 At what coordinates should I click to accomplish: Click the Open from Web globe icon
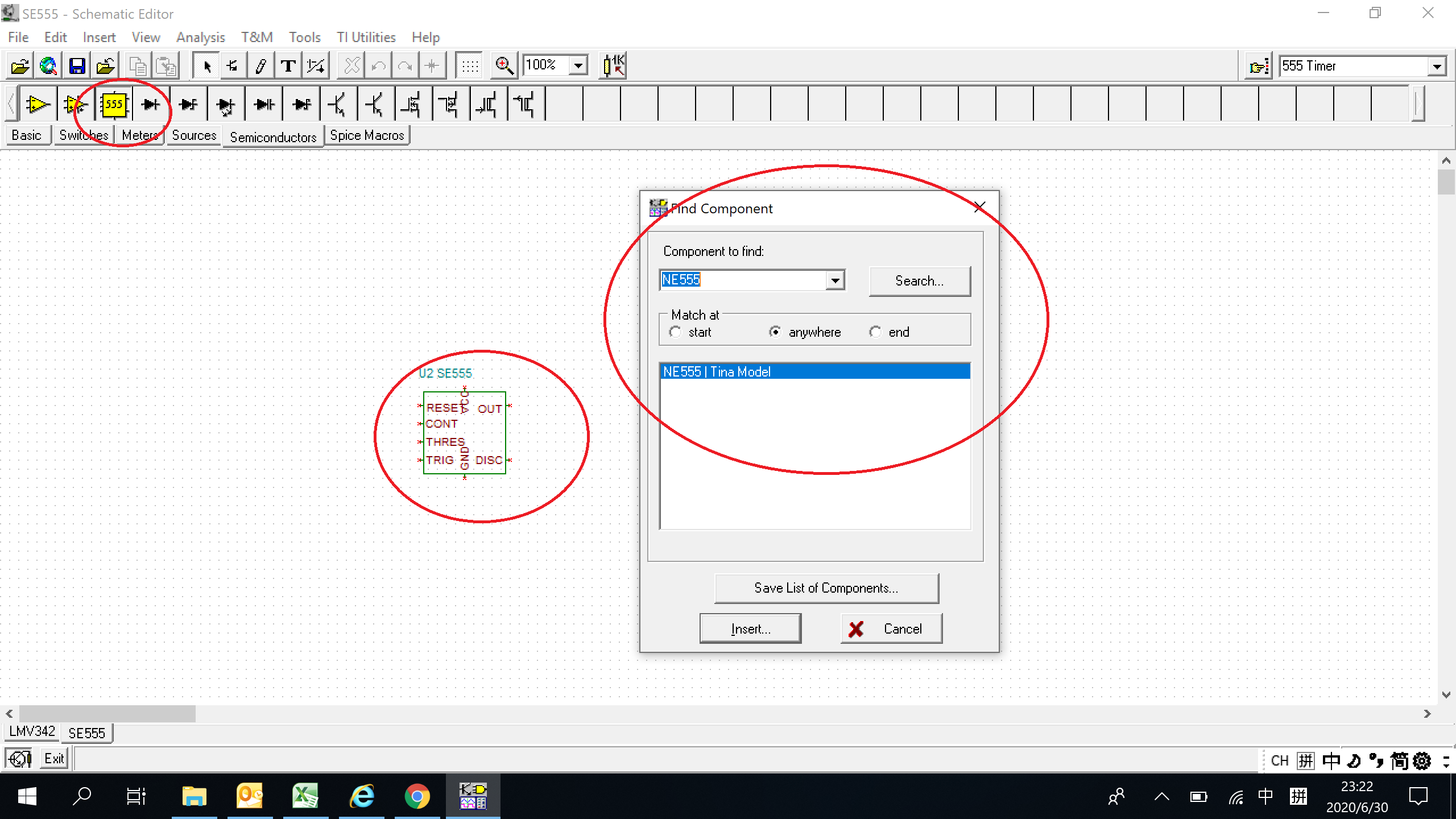[49, 66]
